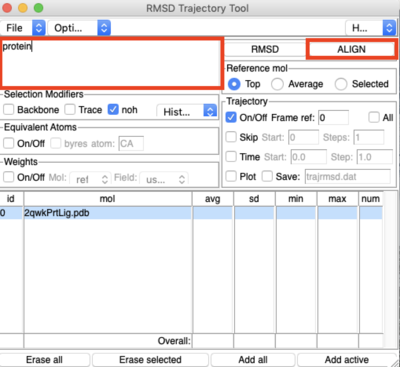
Task: Click the mol column header
Action: point(108,199)
